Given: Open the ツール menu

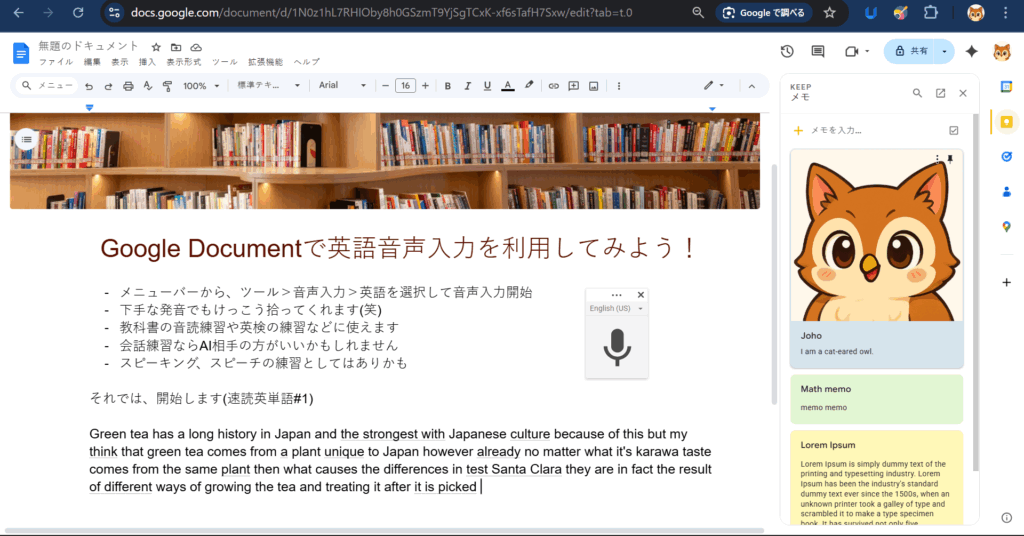Looking at the screenshot, I should pyautogui.click(x=225, y=62).
